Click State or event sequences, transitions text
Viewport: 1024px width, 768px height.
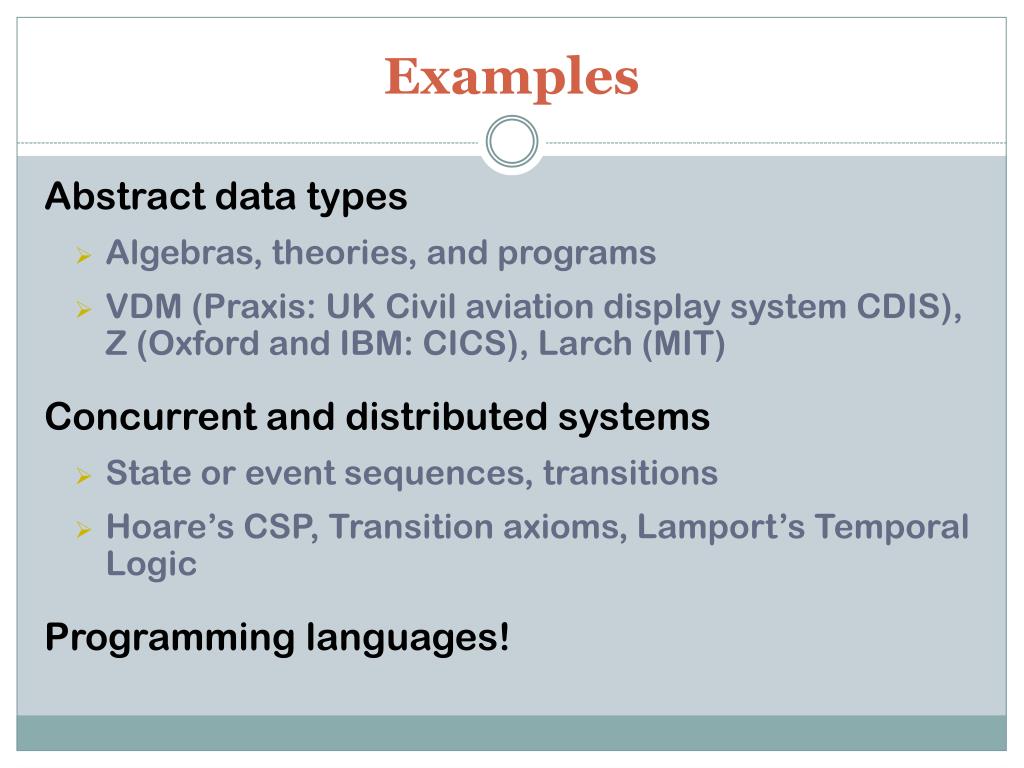pos(411,473)
